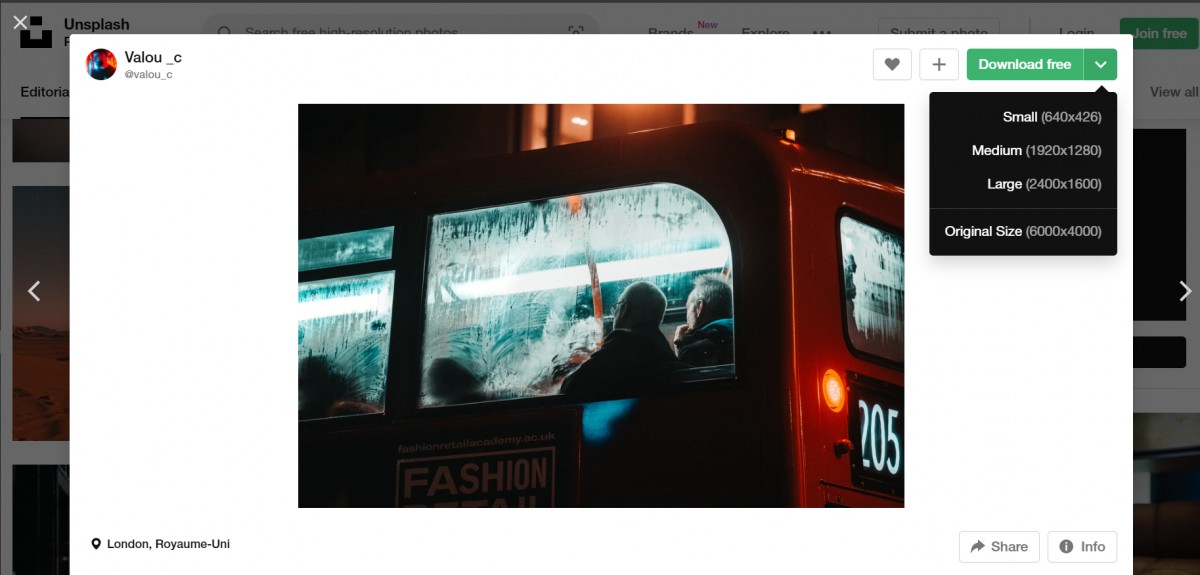Click the View all link on the right
Viewport: 1200px width, 575px height.
pos(1174,92)
